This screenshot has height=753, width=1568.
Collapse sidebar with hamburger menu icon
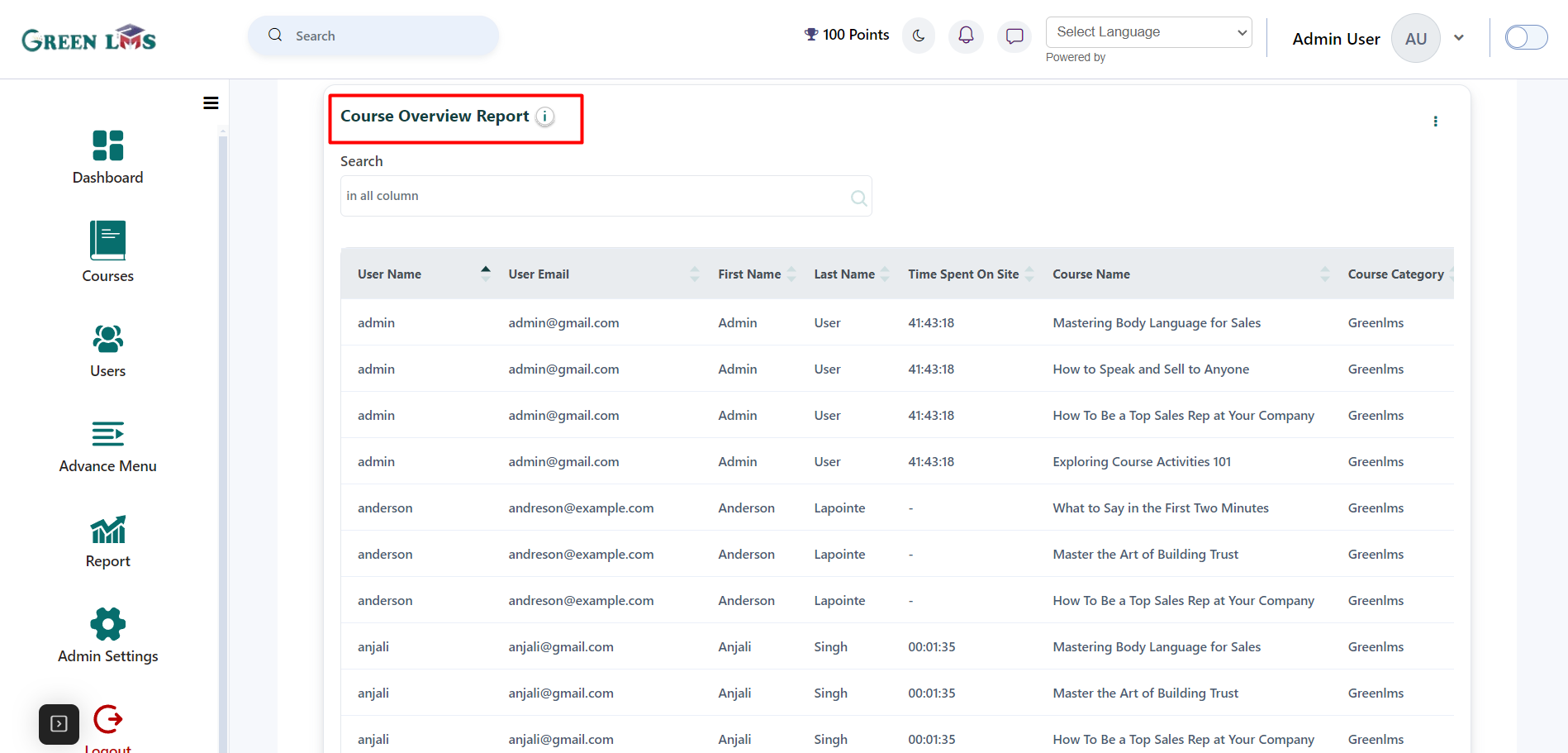211,103
